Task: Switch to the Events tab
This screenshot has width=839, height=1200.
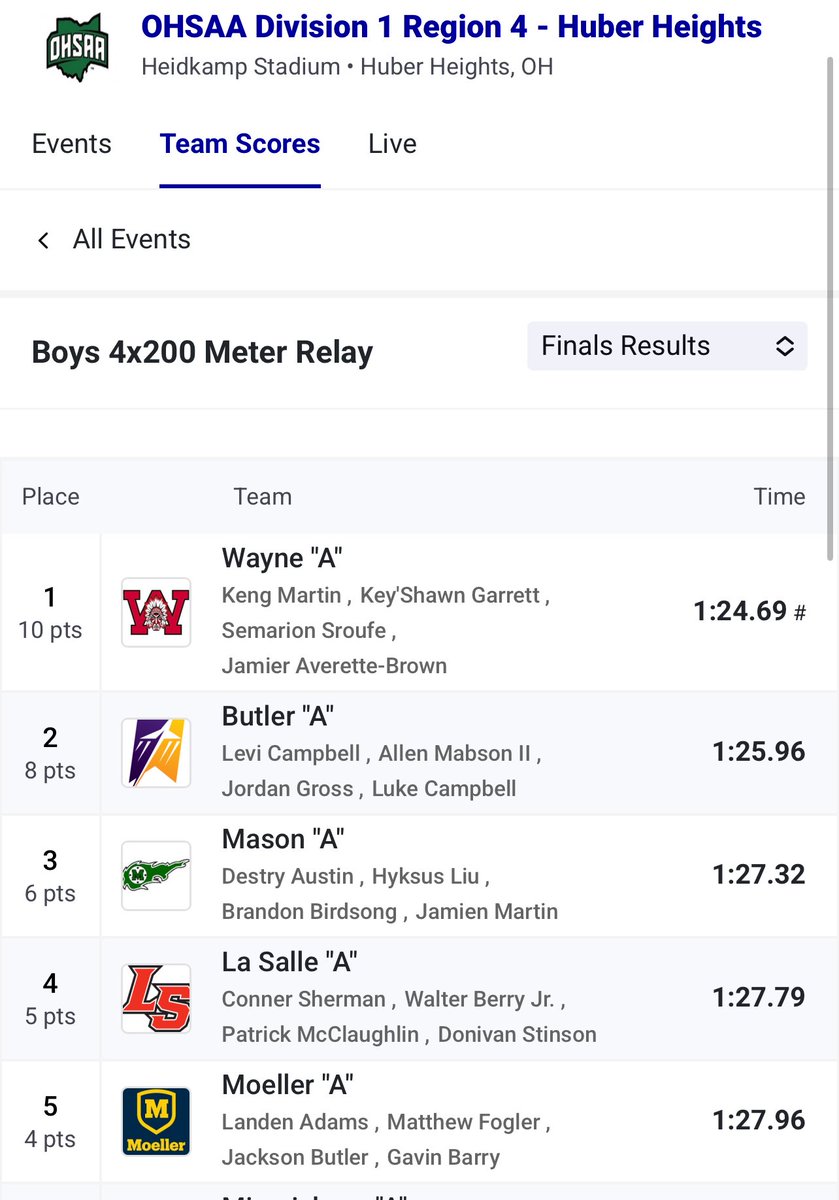Action: click(x=72, y=144)
